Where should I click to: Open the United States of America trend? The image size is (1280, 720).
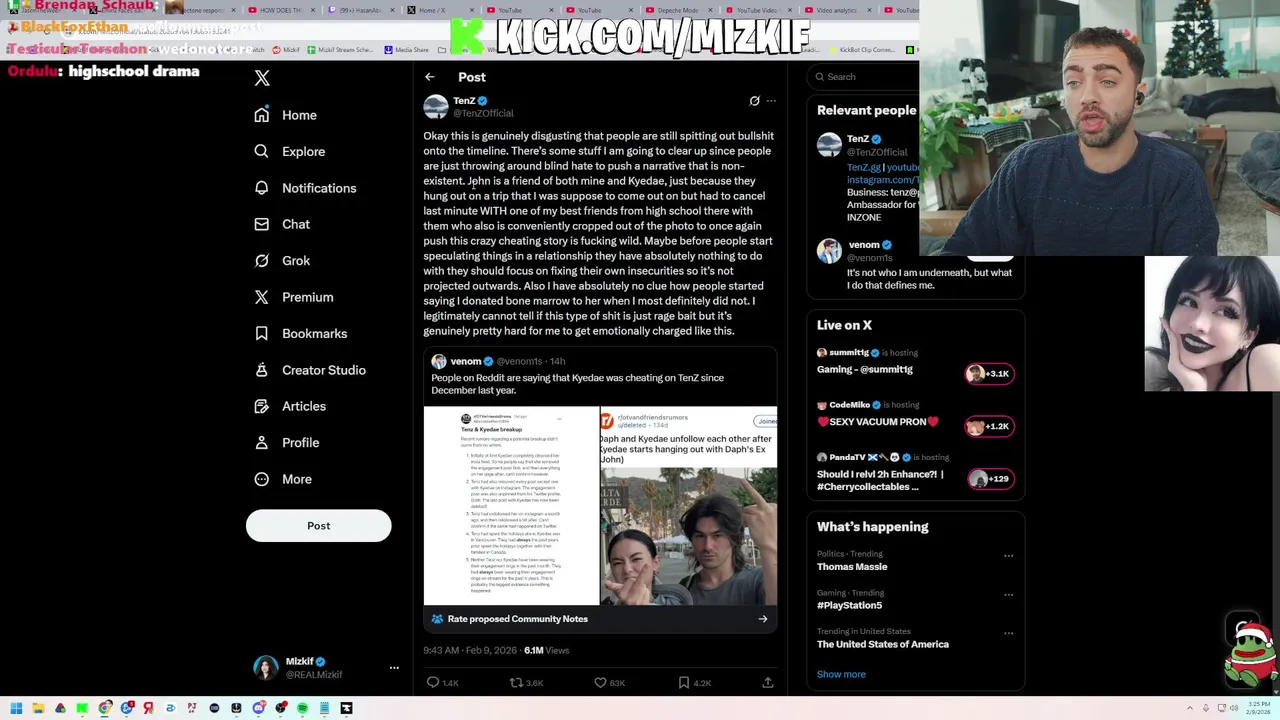(882, 644)
